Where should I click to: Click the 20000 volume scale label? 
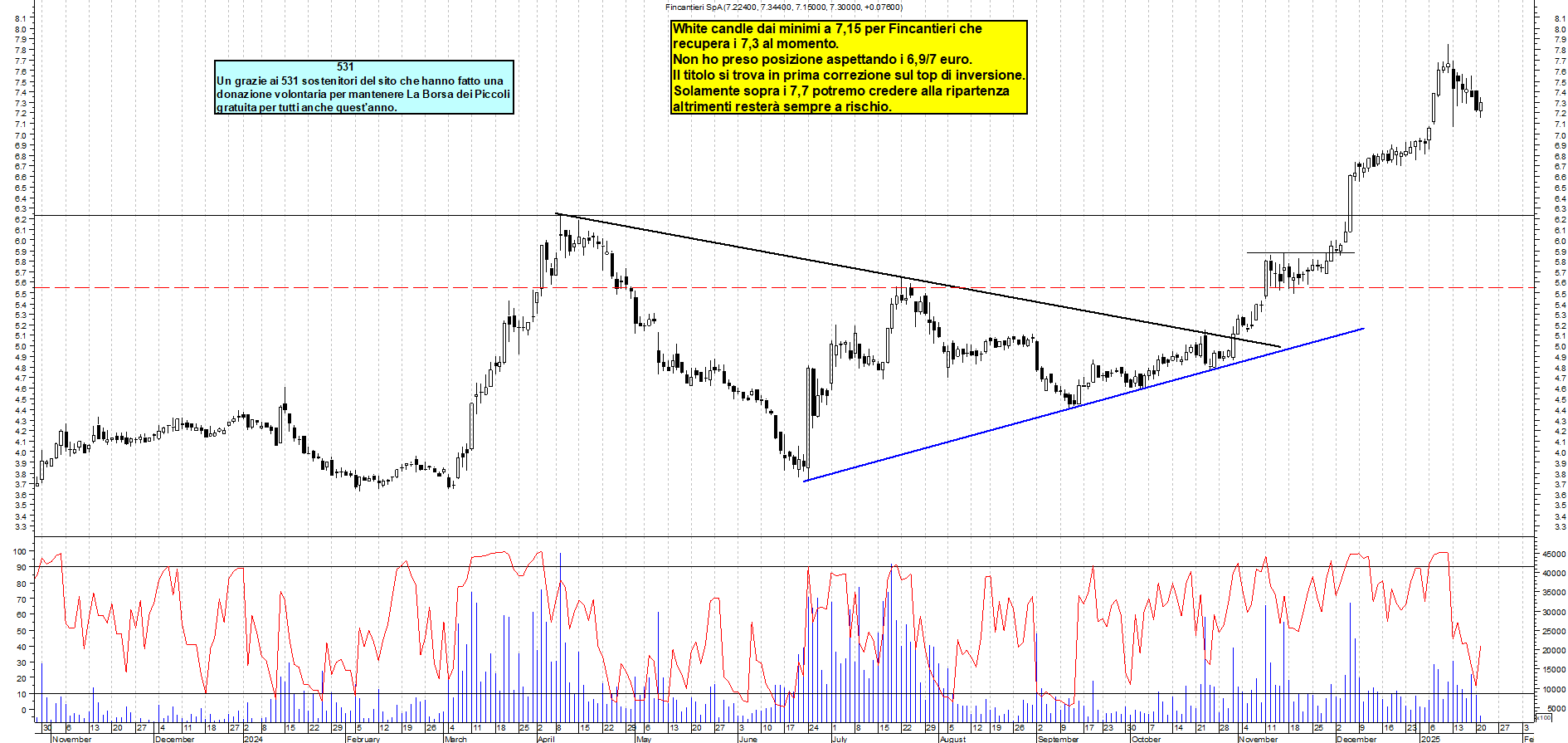(x=1554, y=650)
